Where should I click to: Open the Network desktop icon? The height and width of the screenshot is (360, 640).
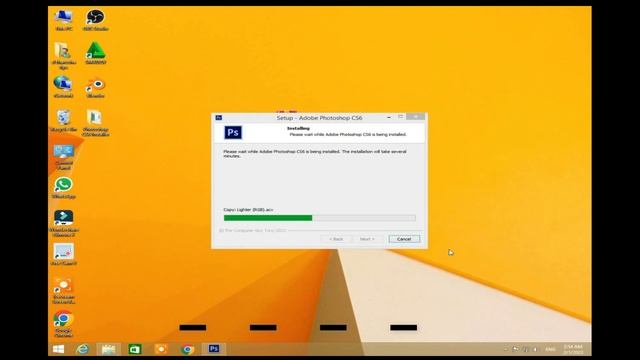click(64, 87)
